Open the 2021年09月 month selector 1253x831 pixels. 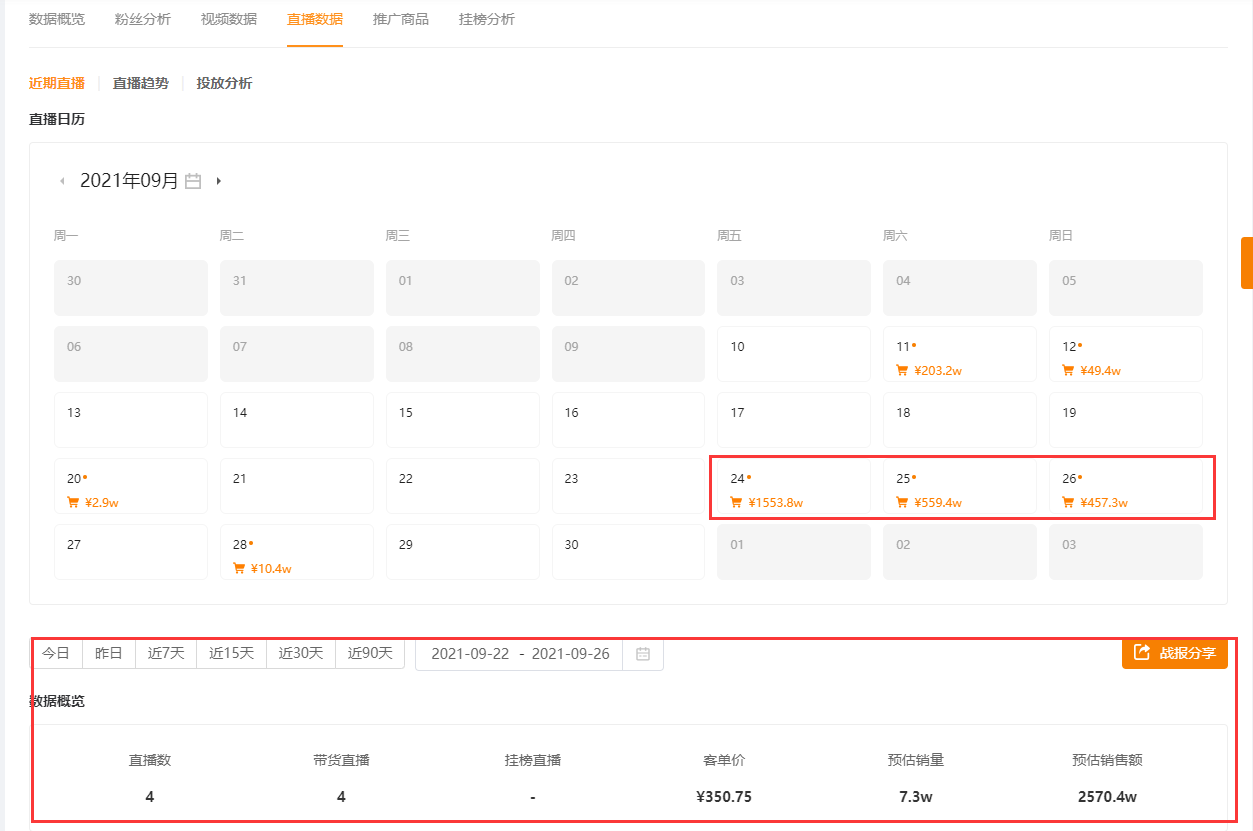click(x=129, y=181)
